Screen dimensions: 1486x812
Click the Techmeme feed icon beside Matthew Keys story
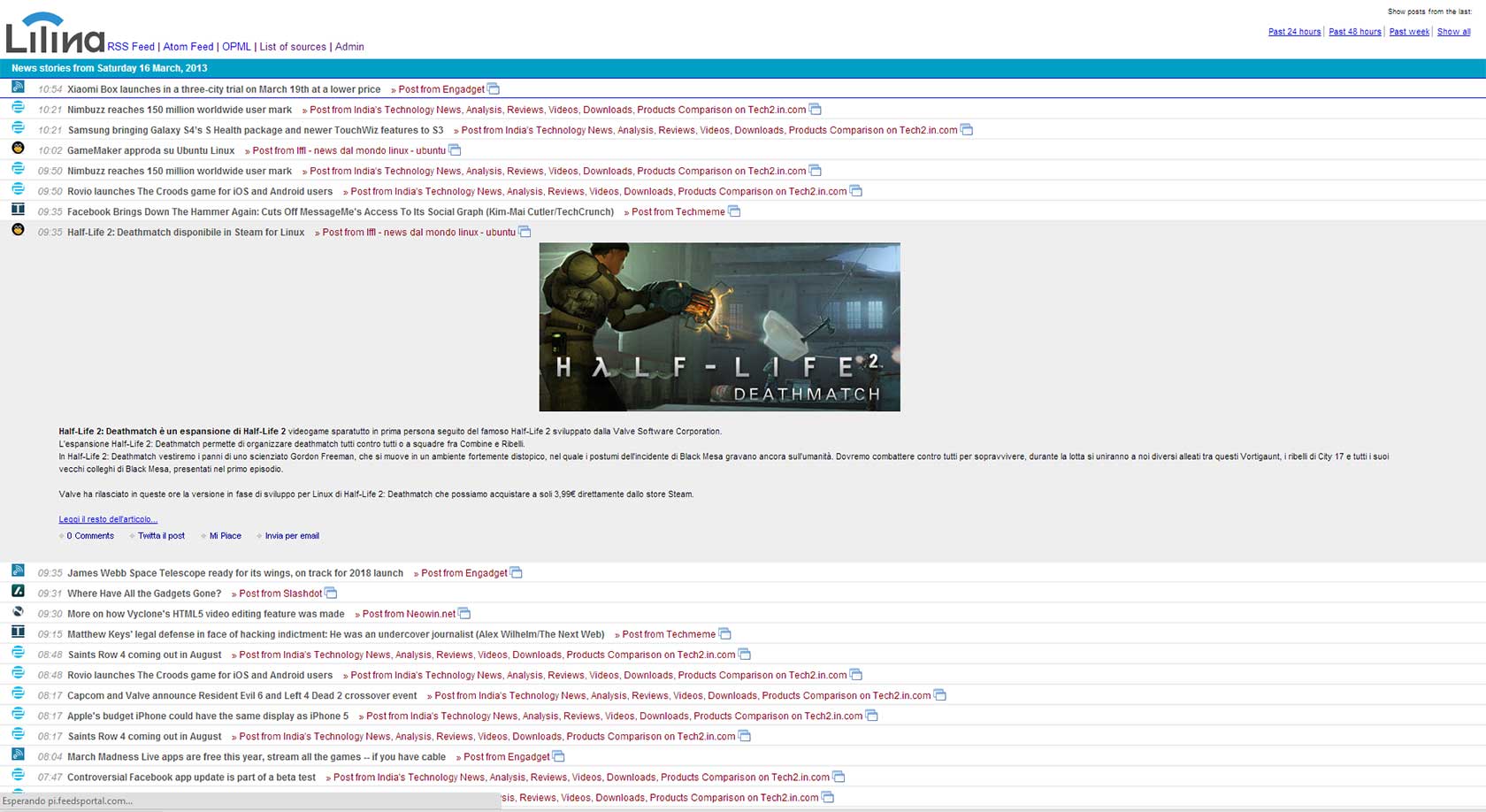coord(18,632)
